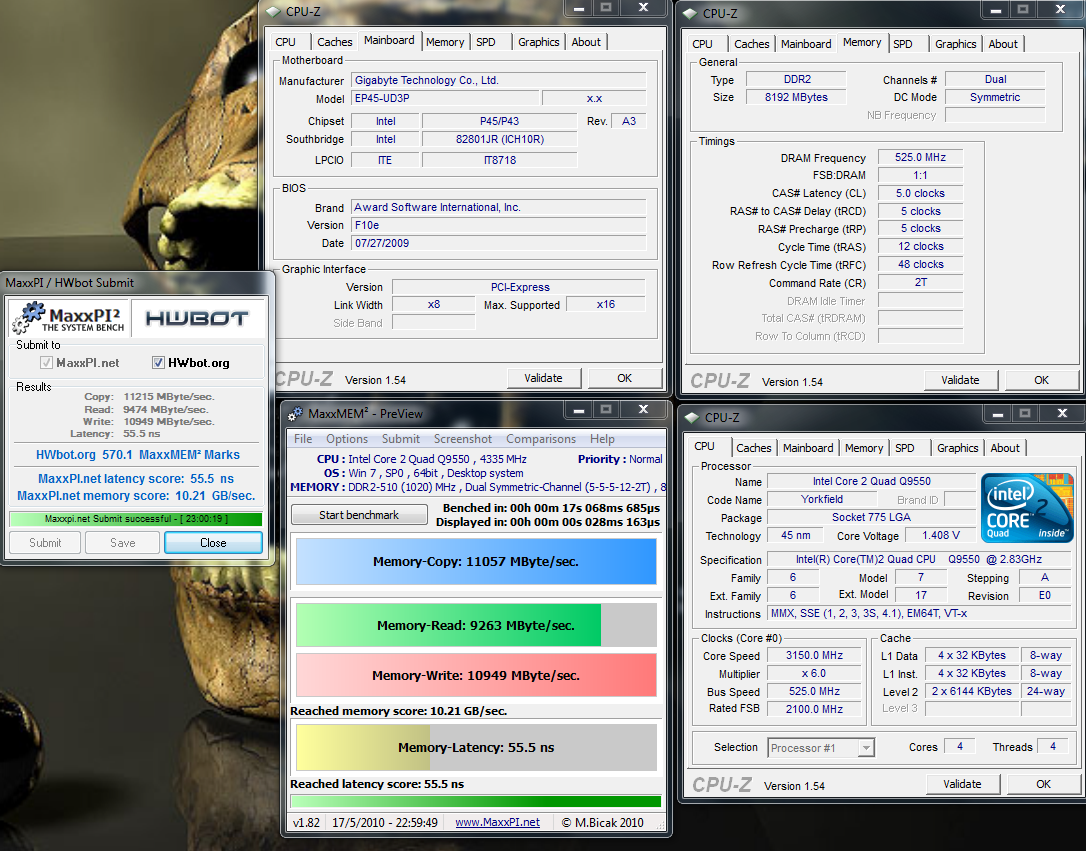Screen dimensions: 1086x851
Task: Click OK in Mainboard CPU-Z window
Action: click(624, 378)
